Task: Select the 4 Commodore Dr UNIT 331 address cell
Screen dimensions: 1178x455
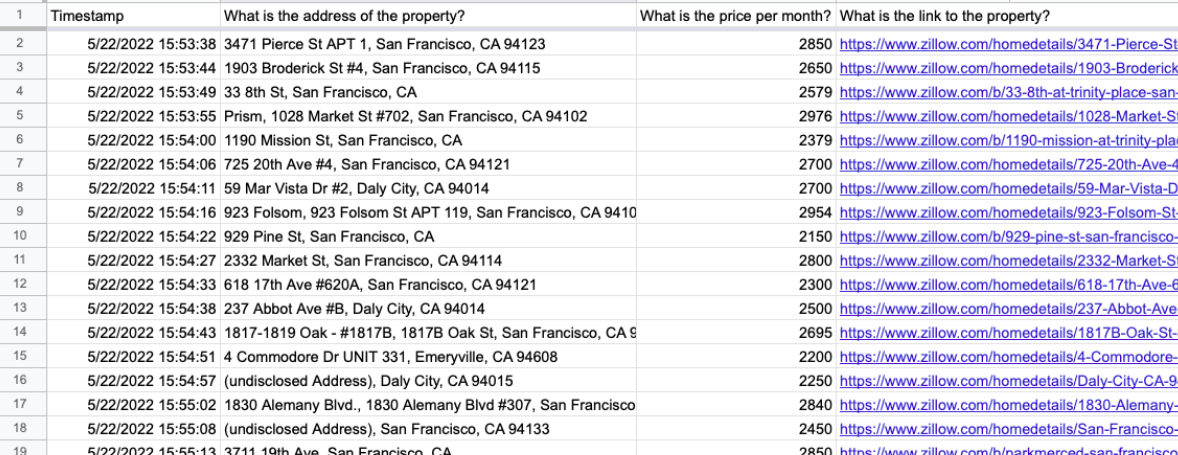Action: (428, 357)
